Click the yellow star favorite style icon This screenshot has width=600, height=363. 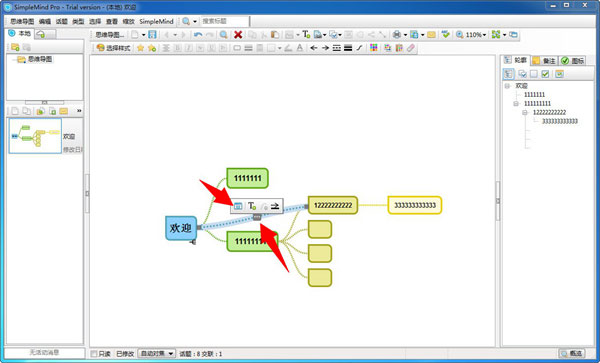click(x=140, y=48)
